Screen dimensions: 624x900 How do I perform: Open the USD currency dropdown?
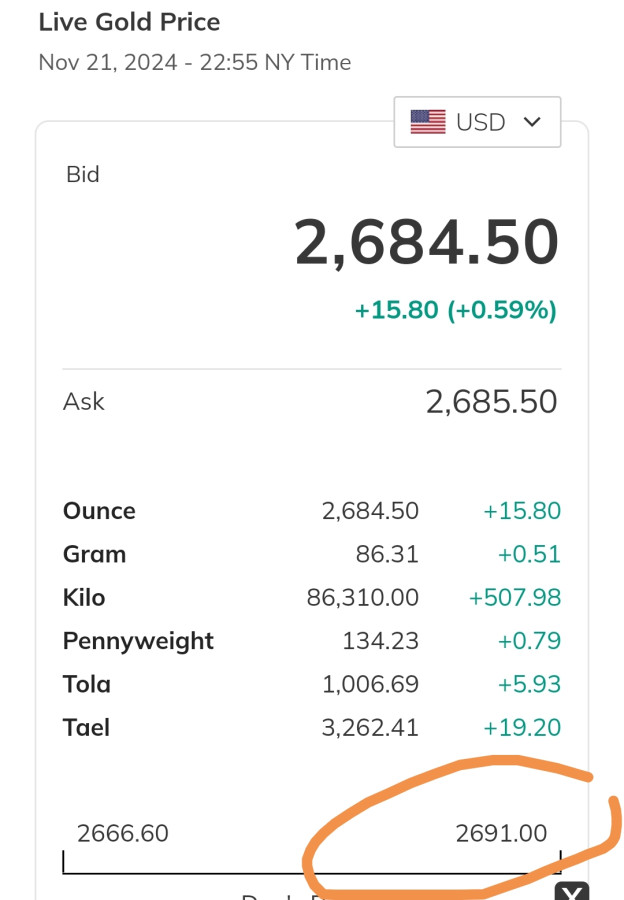click(477, 122)
